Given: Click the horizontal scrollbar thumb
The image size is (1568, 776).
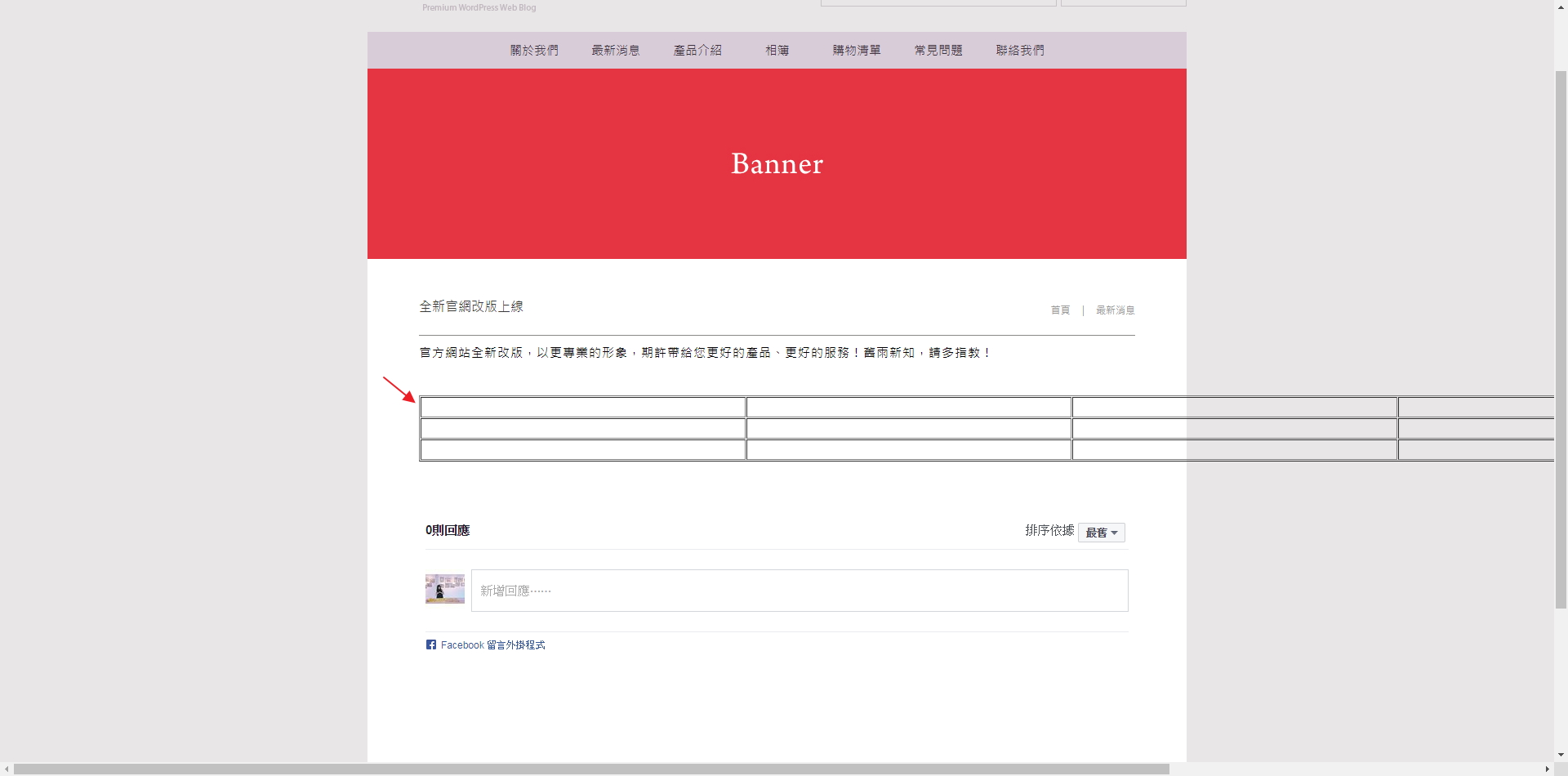Looking at the screenshot, I should tap(591, 769).
